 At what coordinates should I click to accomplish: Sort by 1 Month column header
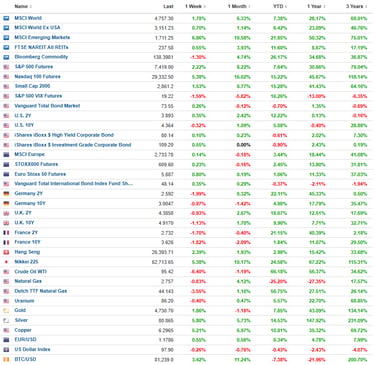click(239, 6)
